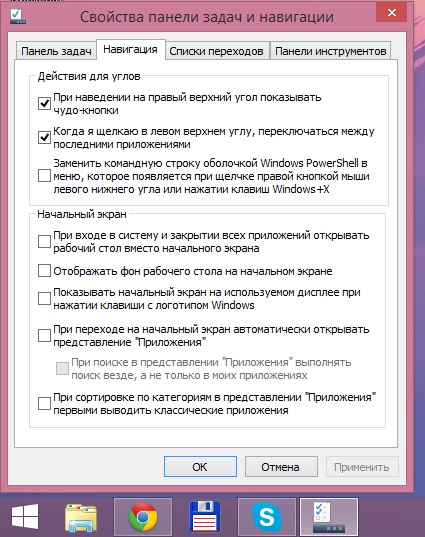Close the taskbar properties dialog
425x537 pixels.
pos(392,13)
